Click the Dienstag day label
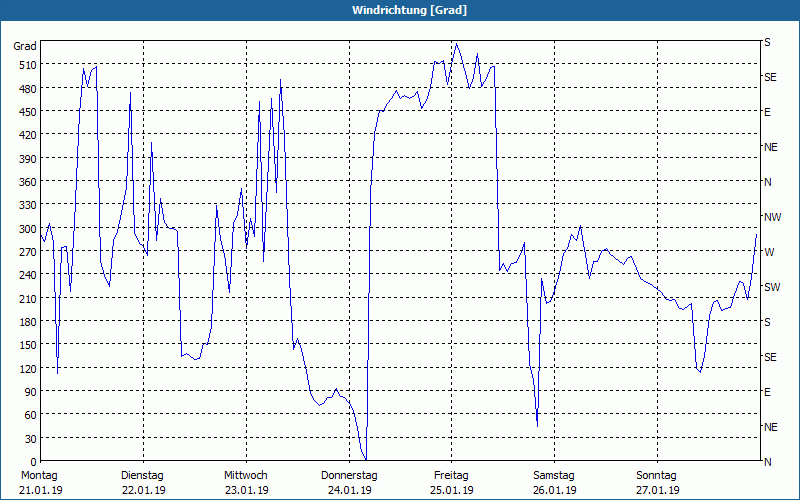 (x=142, y=476)
